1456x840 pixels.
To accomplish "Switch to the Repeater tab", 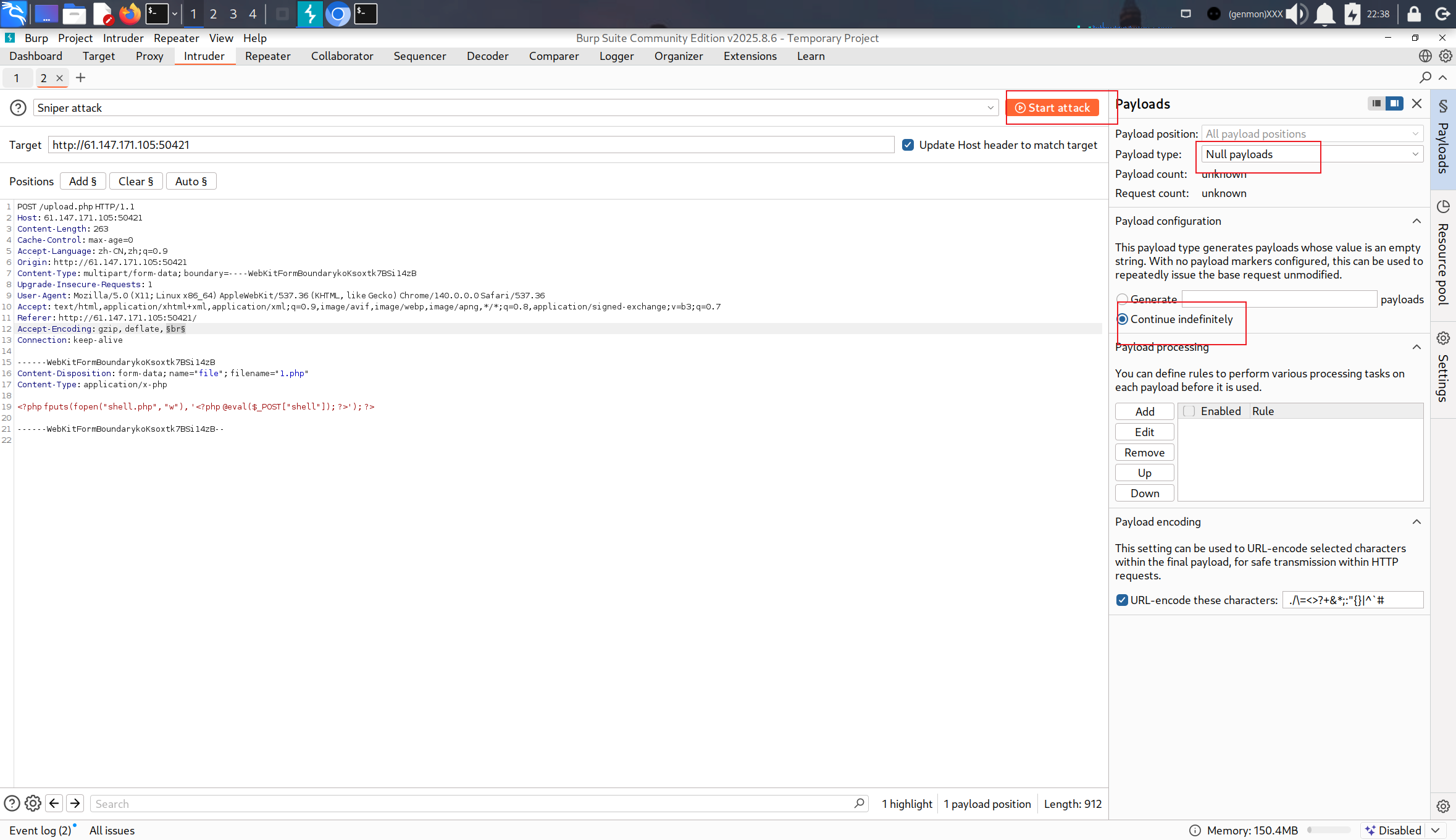I will coord(267,56).
